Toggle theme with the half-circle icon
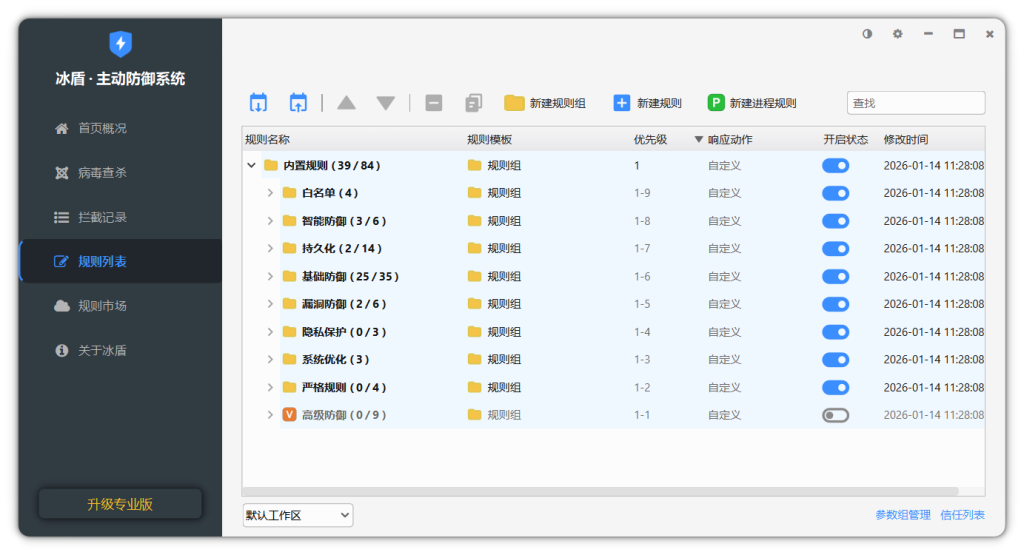 click(x=867, y=34)
